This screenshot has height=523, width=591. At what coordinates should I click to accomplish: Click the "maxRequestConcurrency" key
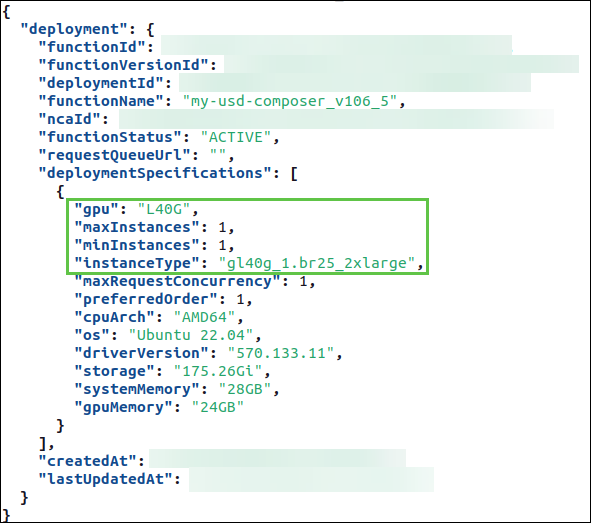177,281
